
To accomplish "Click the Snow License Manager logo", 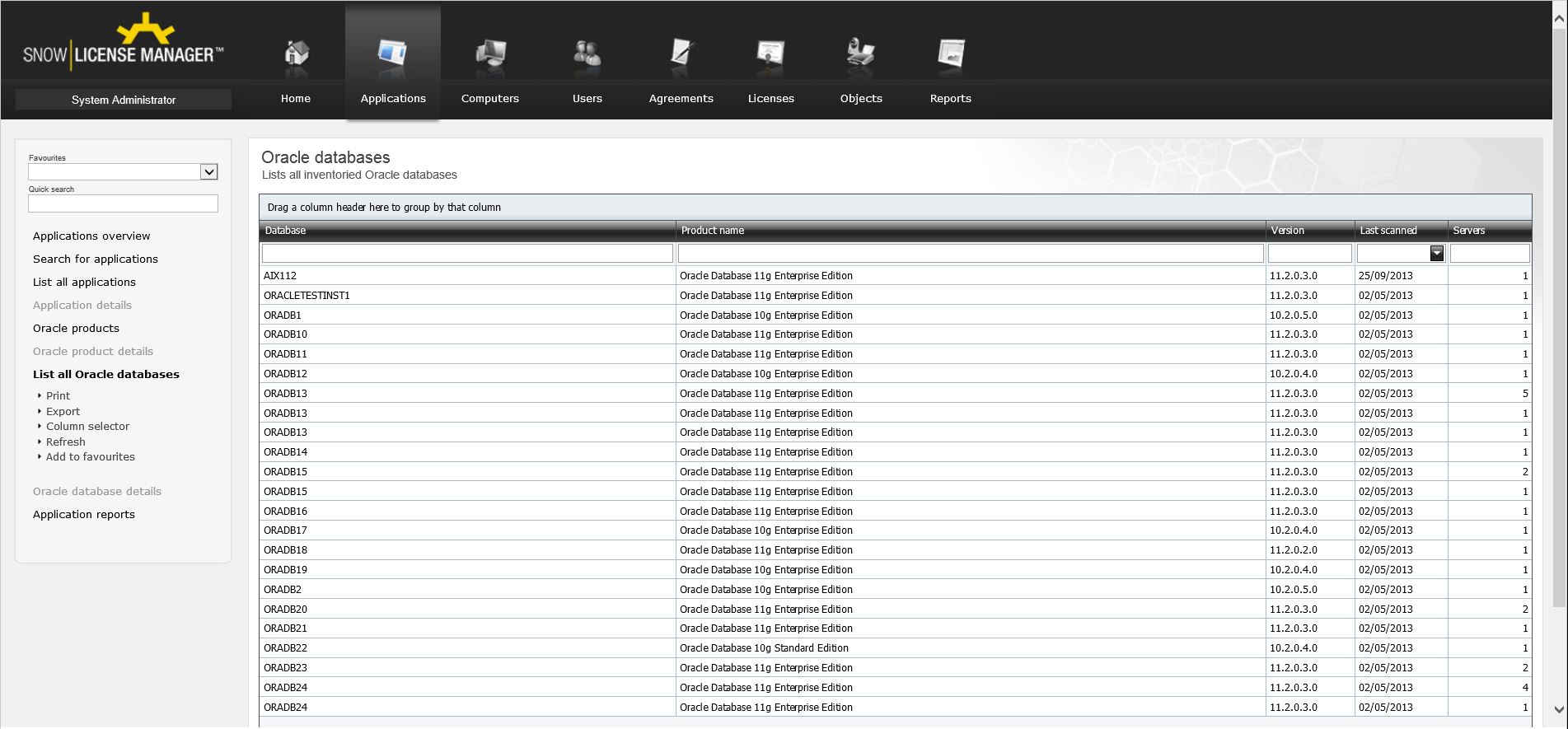I will tap(124, 42).
